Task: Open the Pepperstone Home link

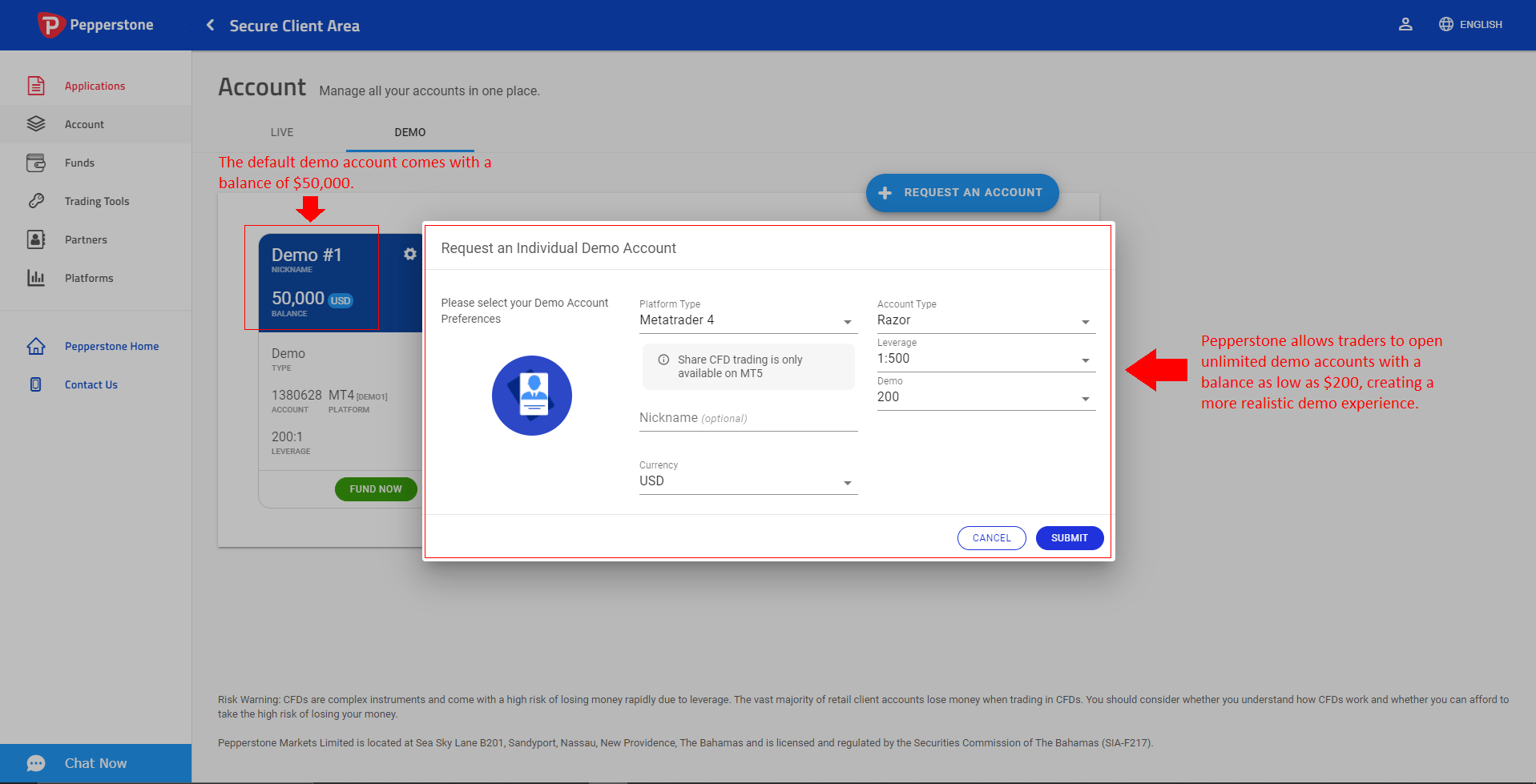Action: pyautogui.click(x=112, y=346)
